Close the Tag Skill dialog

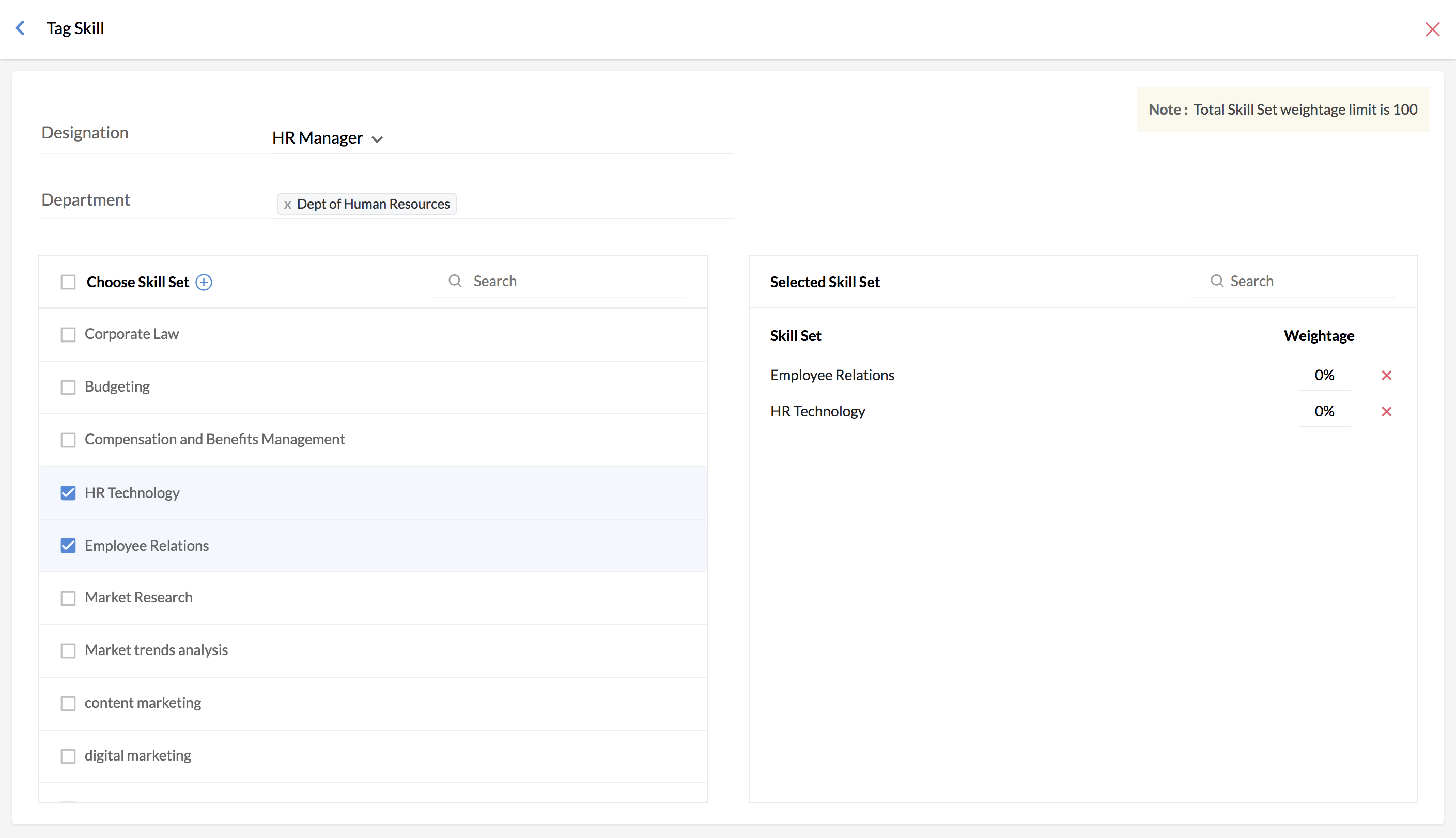point(1432,29)
